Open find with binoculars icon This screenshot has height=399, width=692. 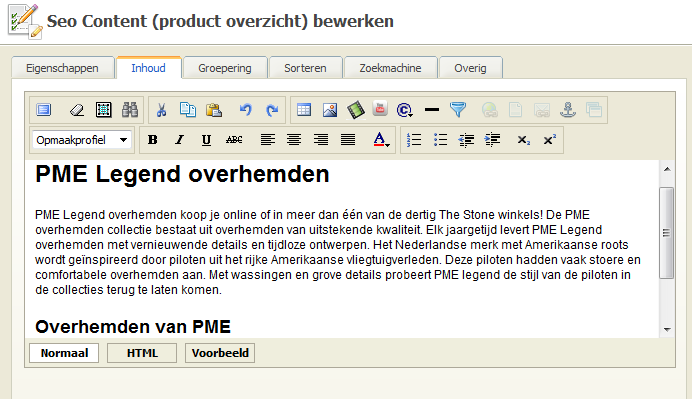(x=130, y=109)
